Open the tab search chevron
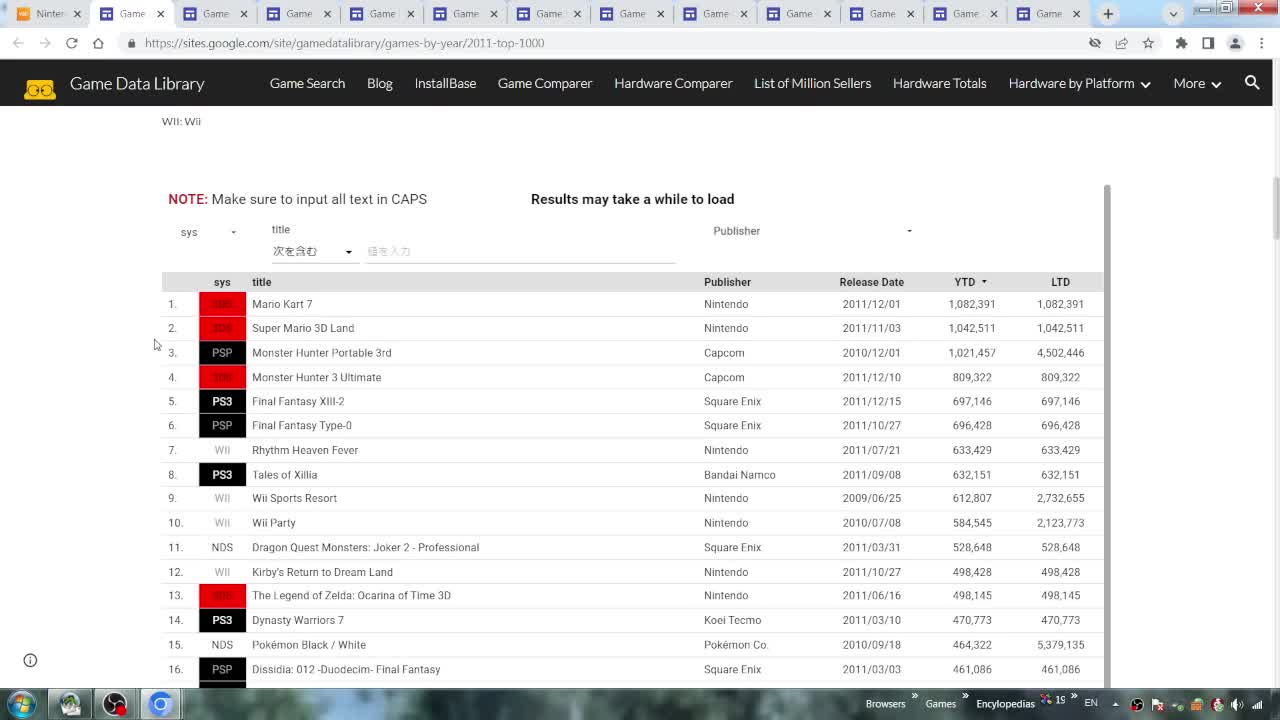1280x720 pixels. 1173,14
